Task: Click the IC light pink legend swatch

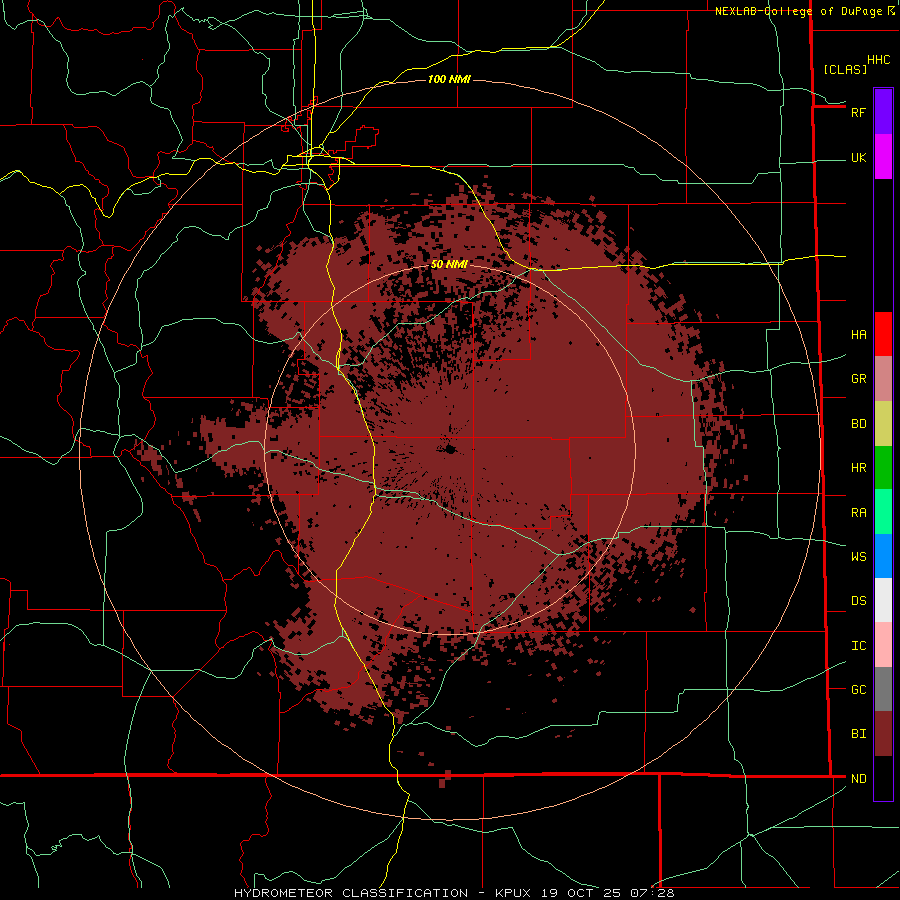Action: click(883, 645)
